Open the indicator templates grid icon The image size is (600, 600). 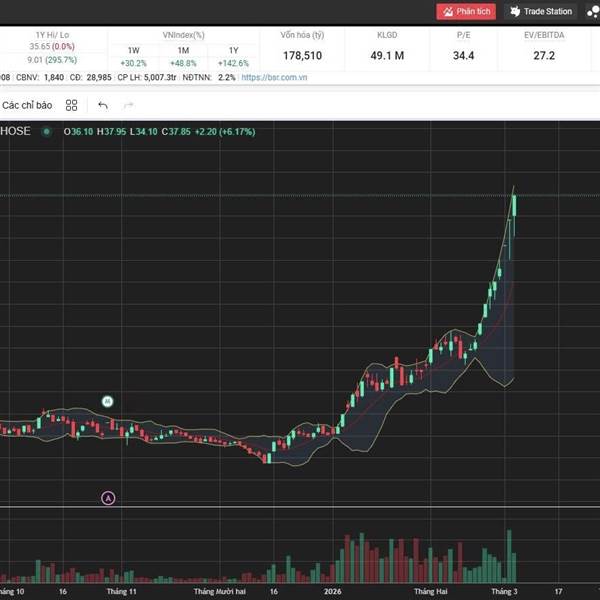[72, 105]
